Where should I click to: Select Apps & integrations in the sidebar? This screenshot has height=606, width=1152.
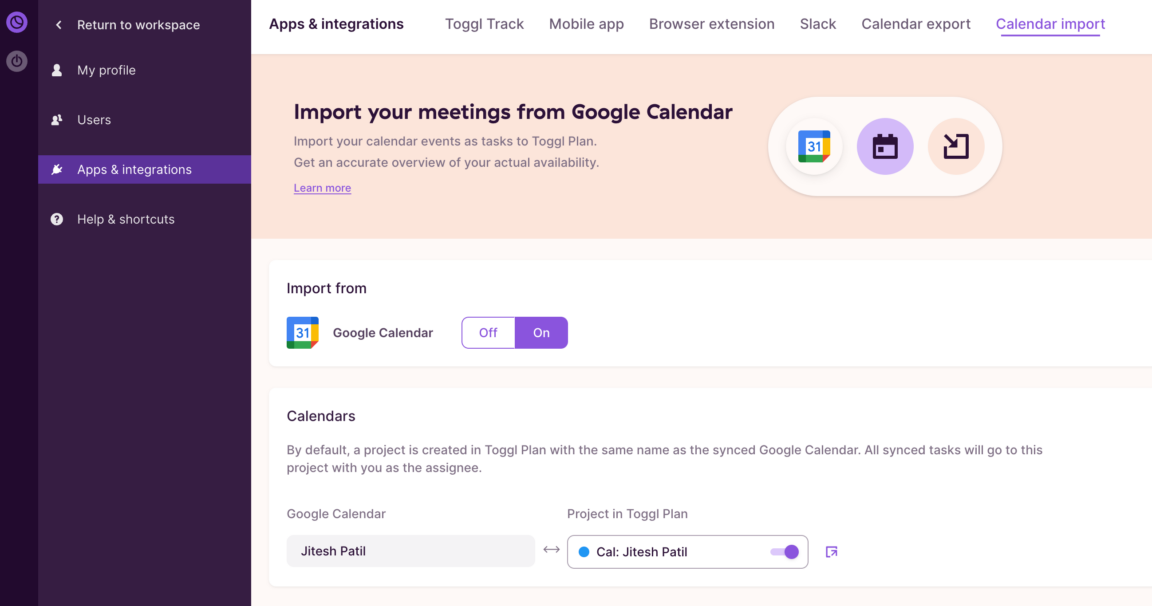click(134, 169)
